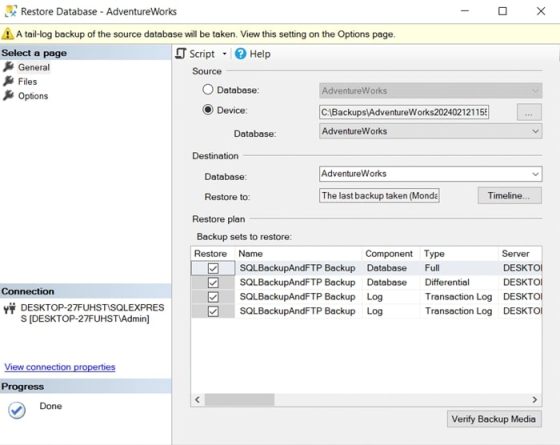Select the Database source radio button
560x445 pixels.
[x=208, y=90]
